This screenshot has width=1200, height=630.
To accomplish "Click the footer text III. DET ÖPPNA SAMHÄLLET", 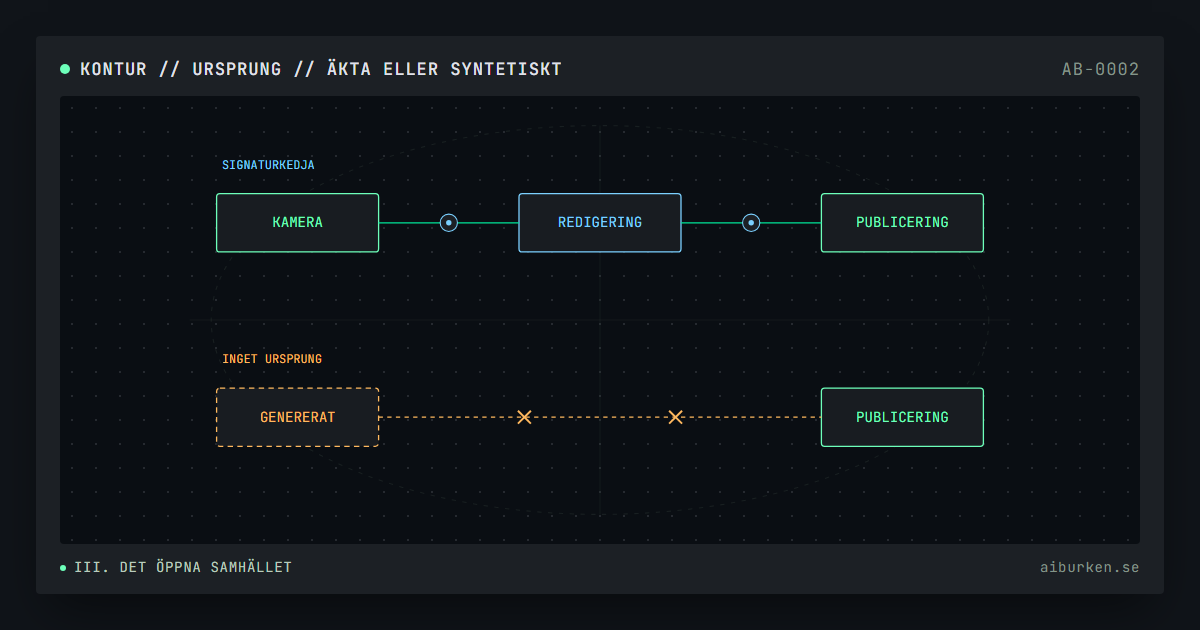I will pyautogui.click(x=183, y=568).
